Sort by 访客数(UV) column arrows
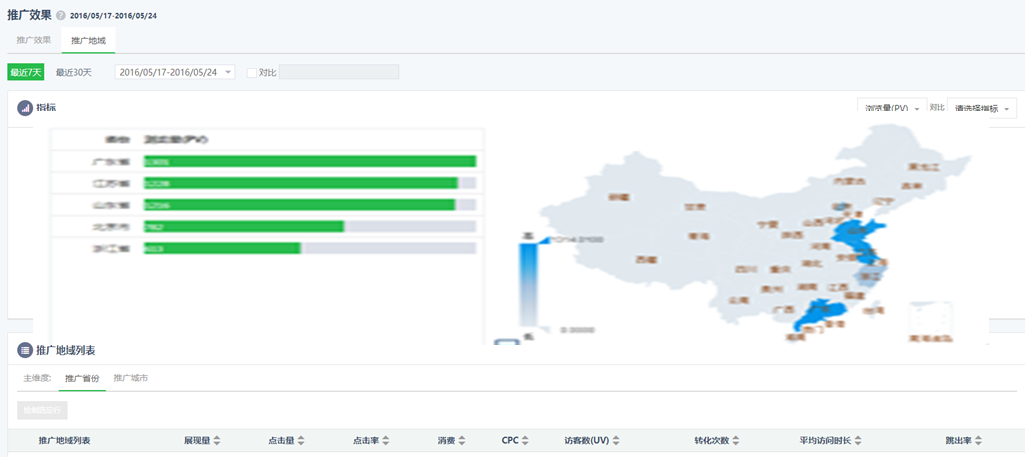Screen dimensions: 1025x457 click(x=616, y=441)
